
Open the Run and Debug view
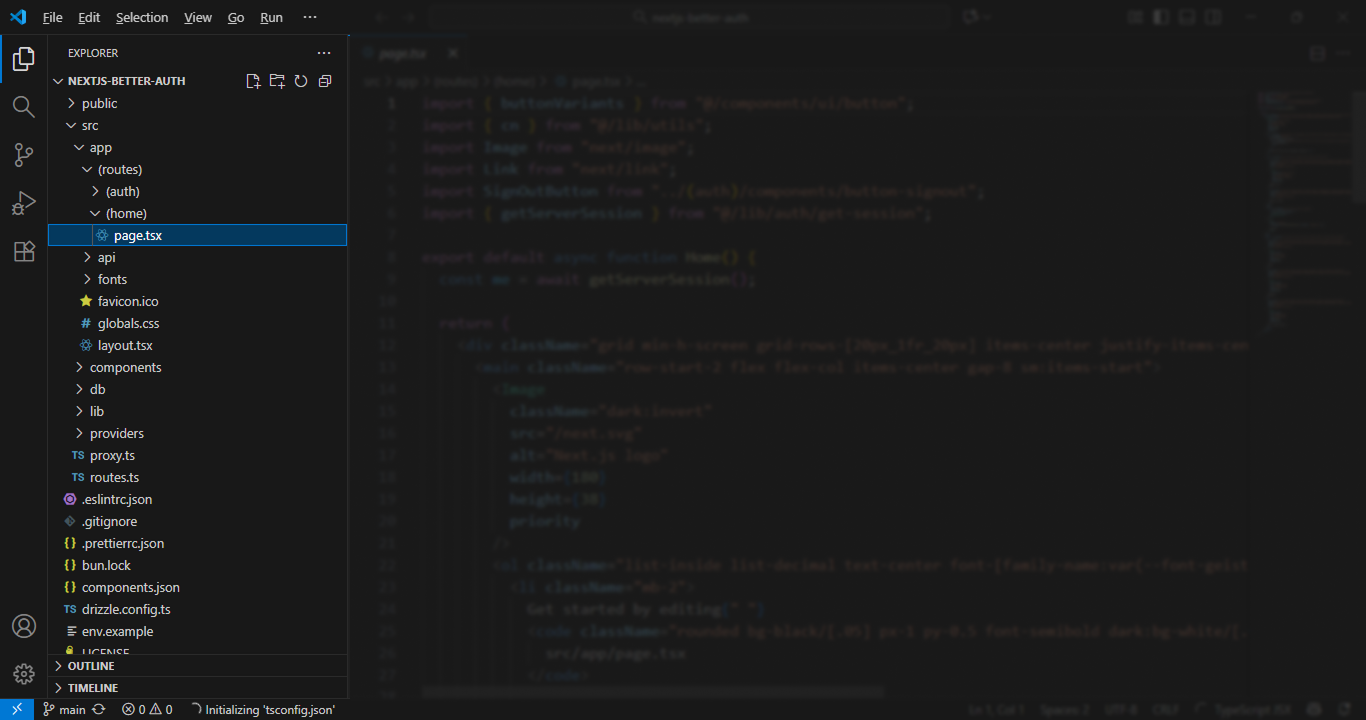click(24, 203)
